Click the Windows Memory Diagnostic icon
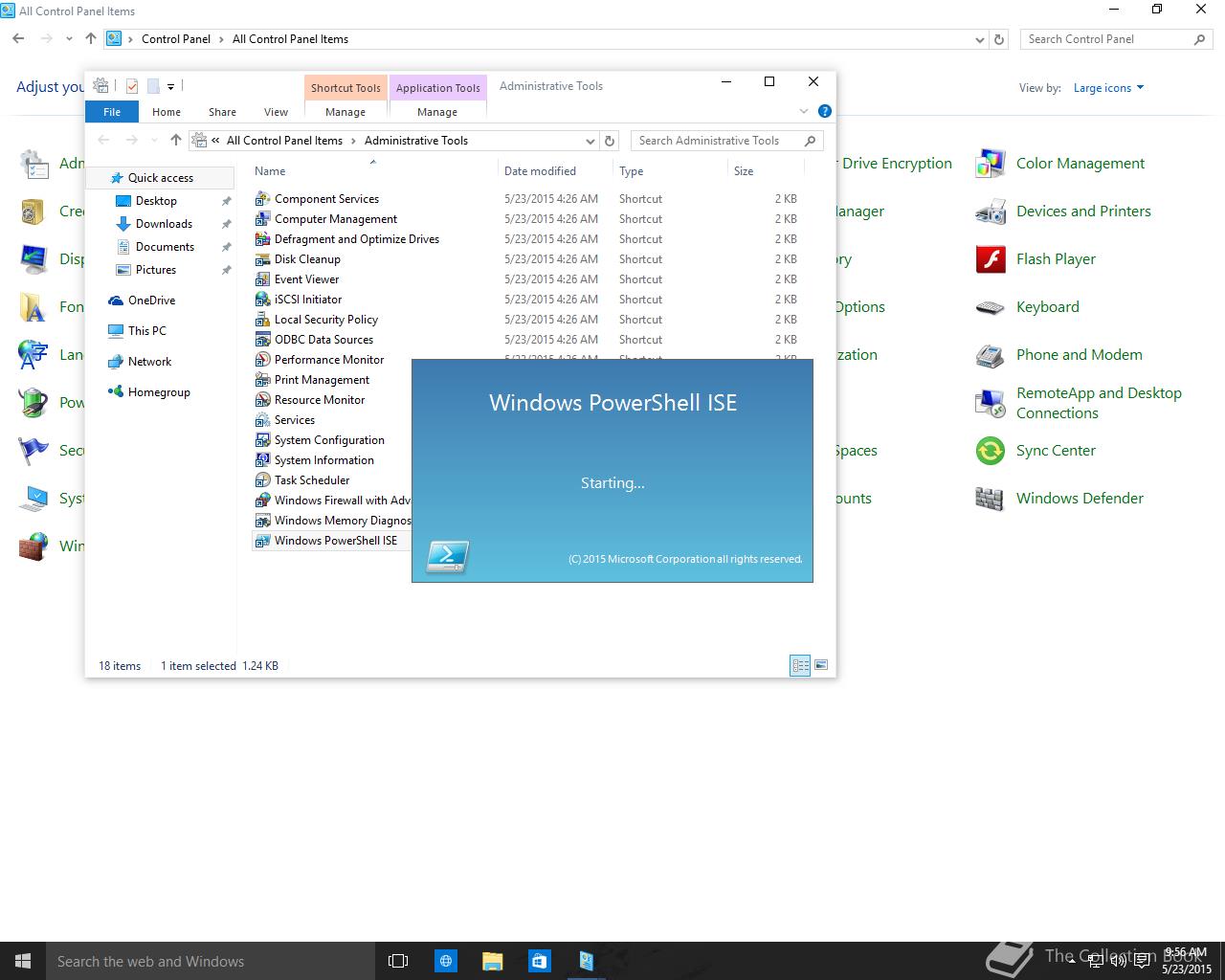 pyautogui.click(x=262, y=521)
